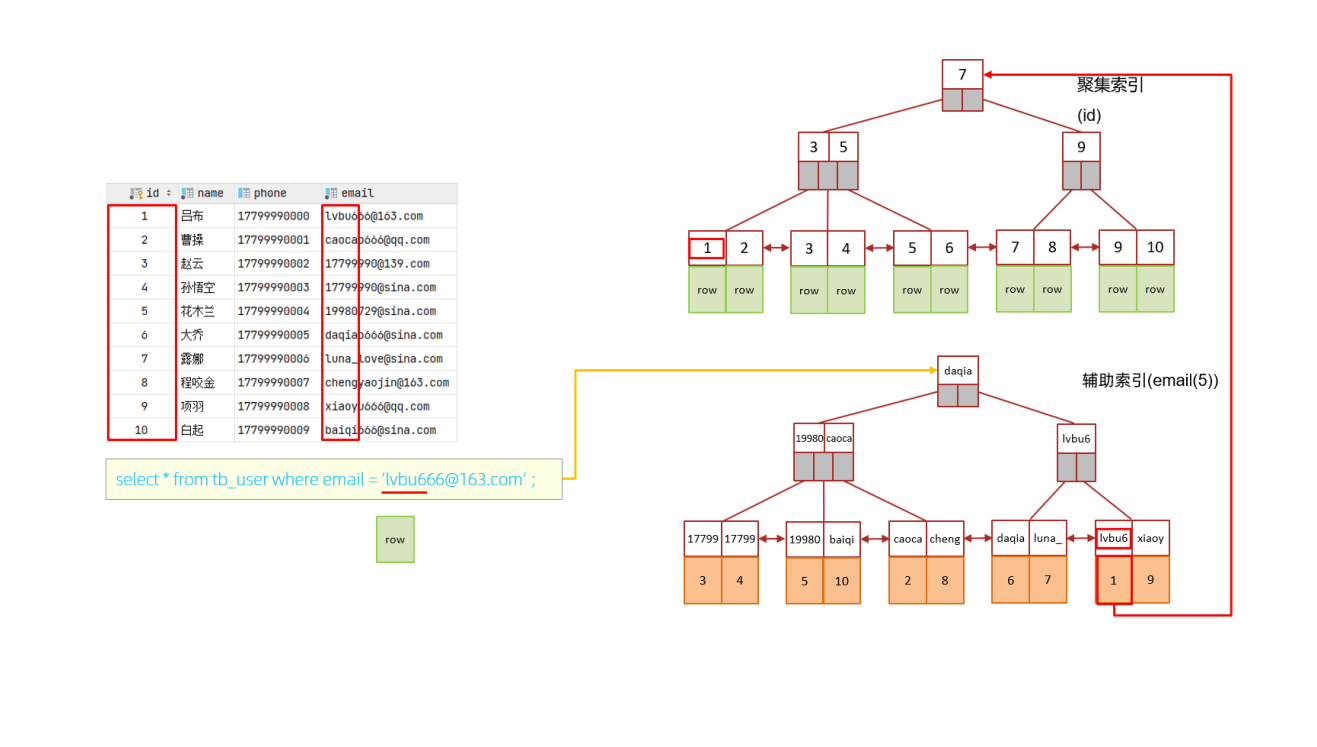Select the phone column header text
The image size is (1317, 747).
click(x=270, y=193)
